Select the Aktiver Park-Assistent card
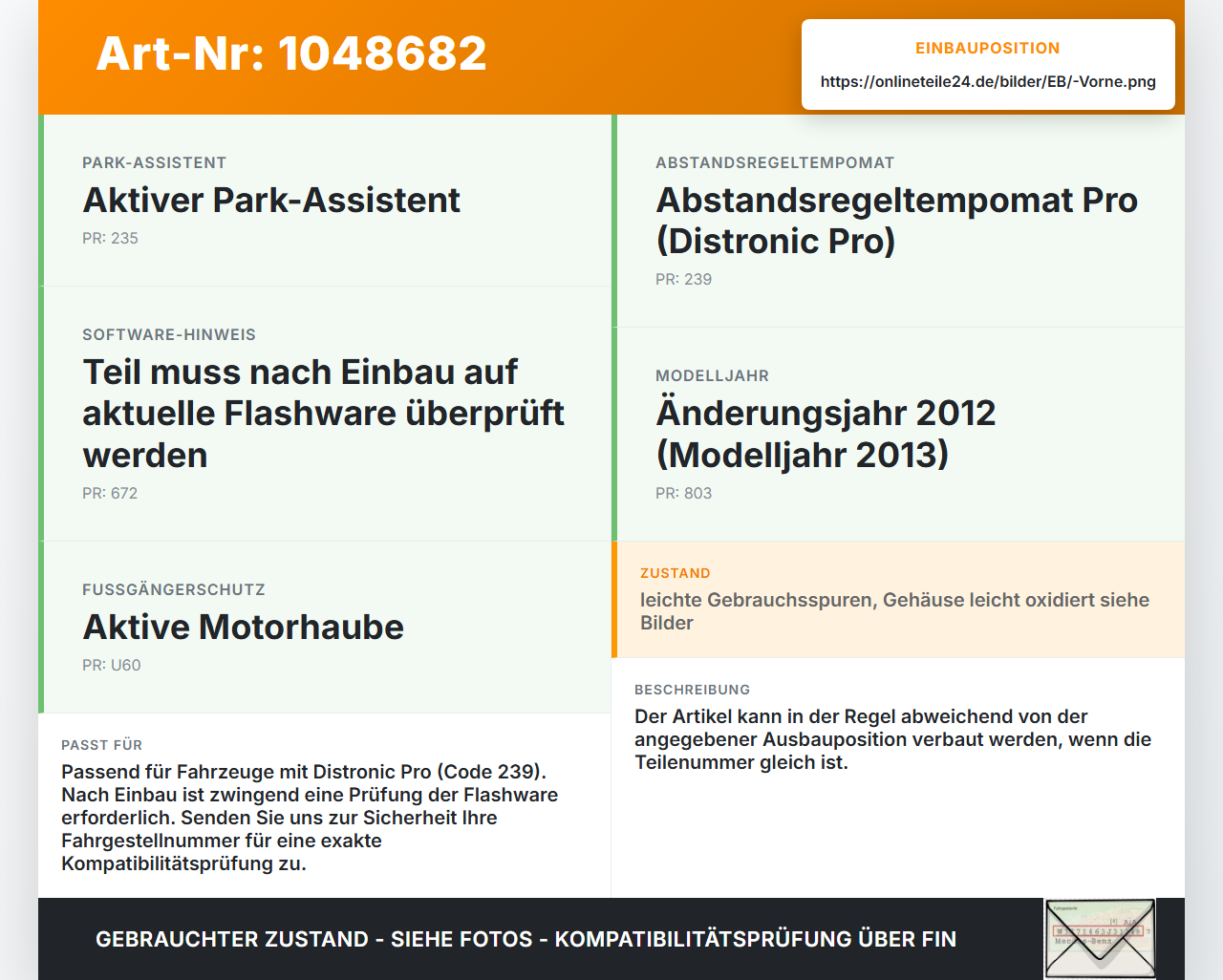Screen dimensions: 1223x980 (x=325, y=201)
